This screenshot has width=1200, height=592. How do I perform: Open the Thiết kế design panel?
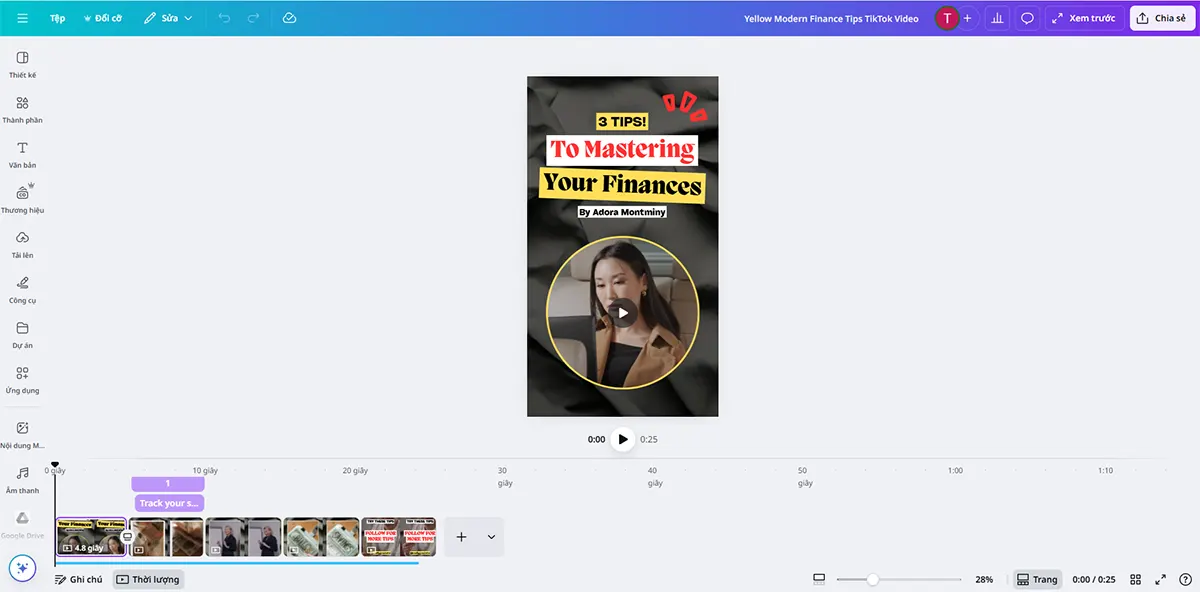point(22,64)
